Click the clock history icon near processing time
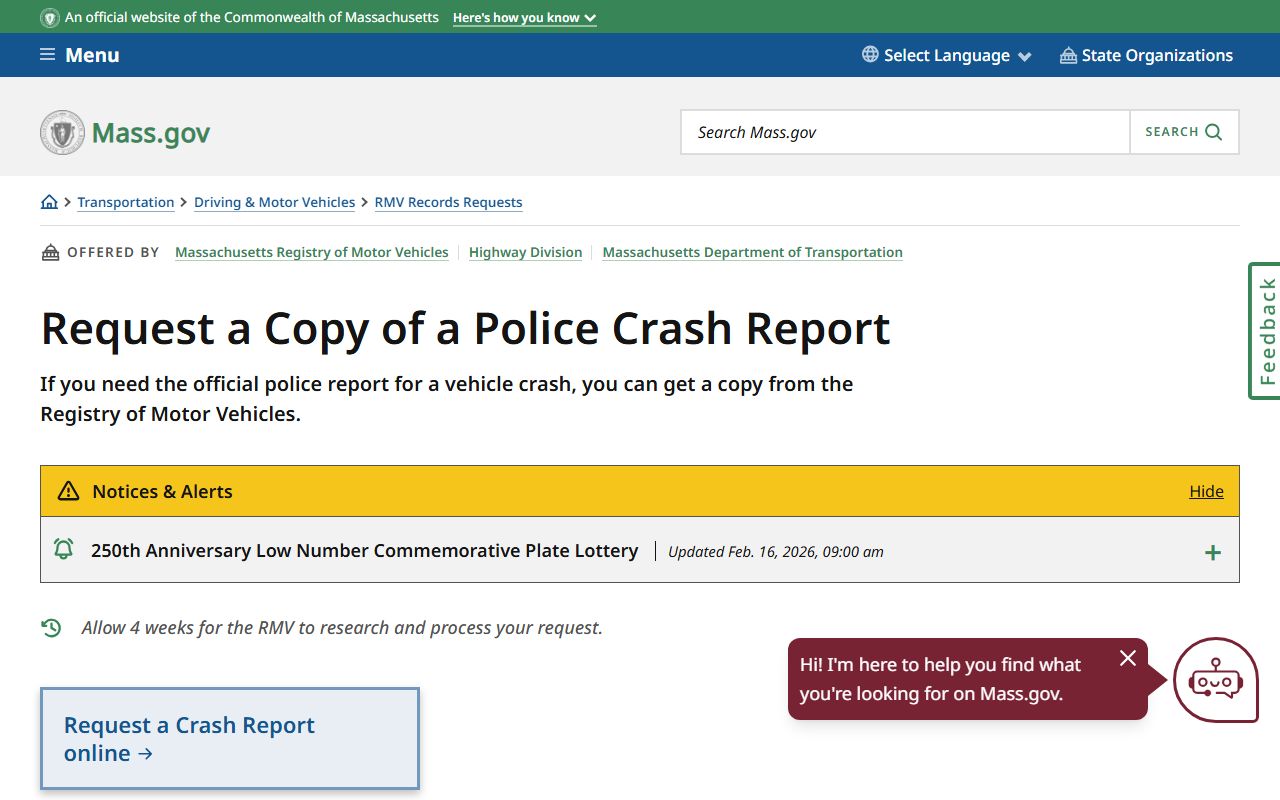The image size is (1280, 800). (51, 628)
